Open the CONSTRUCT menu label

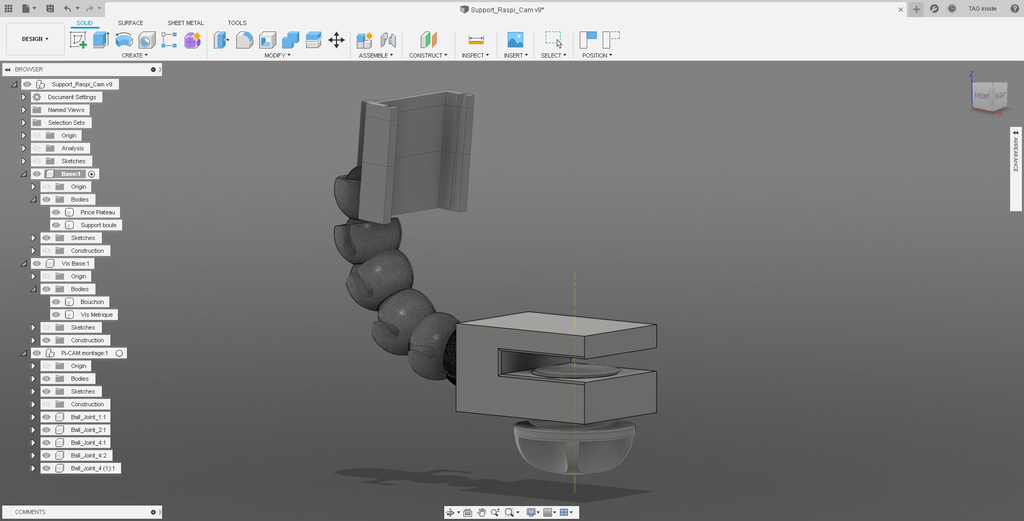(x=428, y=55)
